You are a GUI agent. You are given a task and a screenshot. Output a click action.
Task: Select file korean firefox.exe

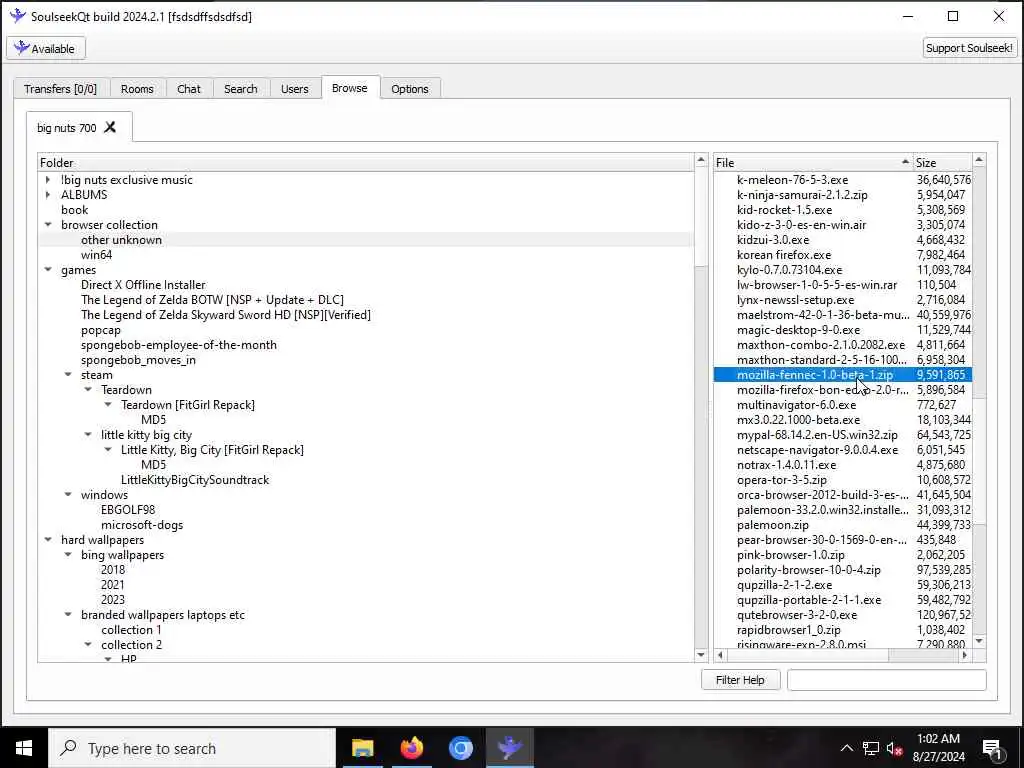(x=784, y=255)
